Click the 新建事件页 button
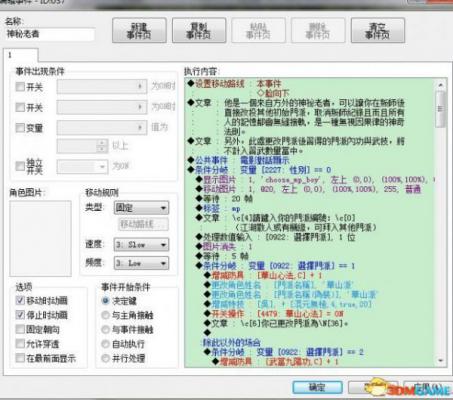Screen dimensions: 453x400 pos(139,31)
